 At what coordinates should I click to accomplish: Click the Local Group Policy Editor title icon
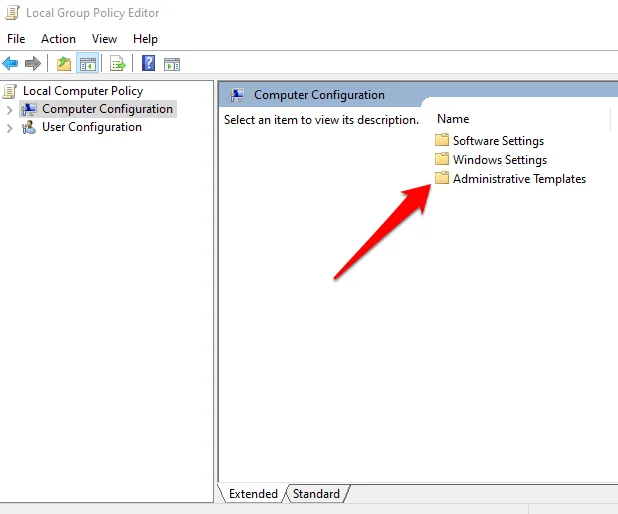pyautogui.click(x=12, y=13)
